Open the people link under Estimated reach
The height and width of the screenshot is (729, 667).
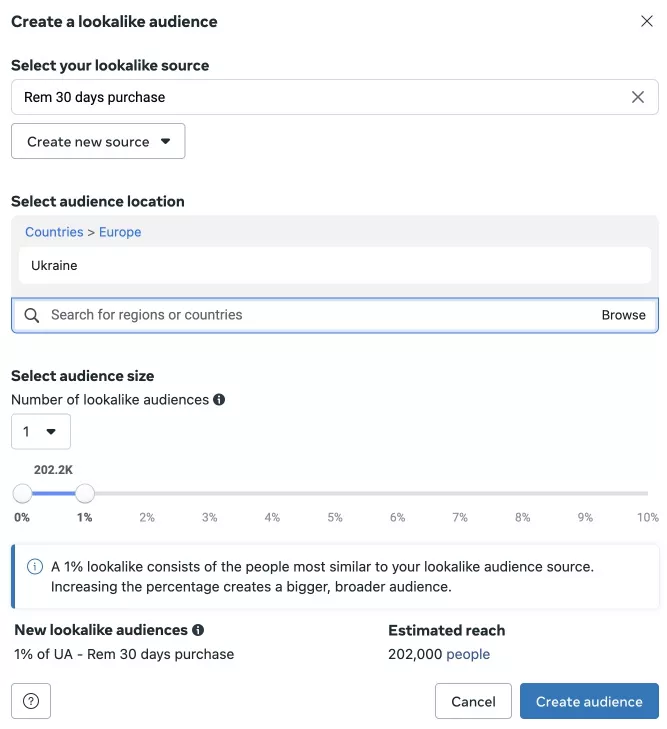coord(468,654)
